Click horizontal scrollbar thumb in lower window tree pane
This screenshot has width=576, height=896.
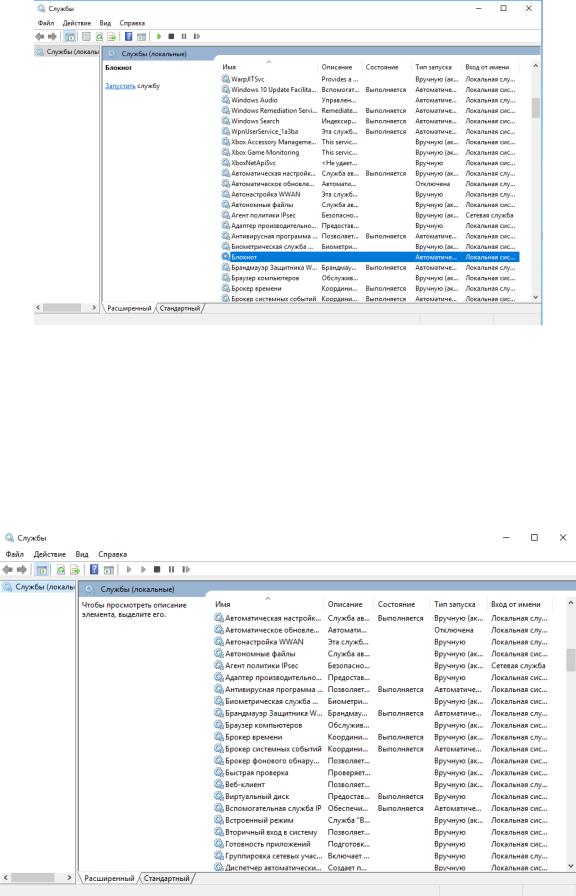pos(33,877)
